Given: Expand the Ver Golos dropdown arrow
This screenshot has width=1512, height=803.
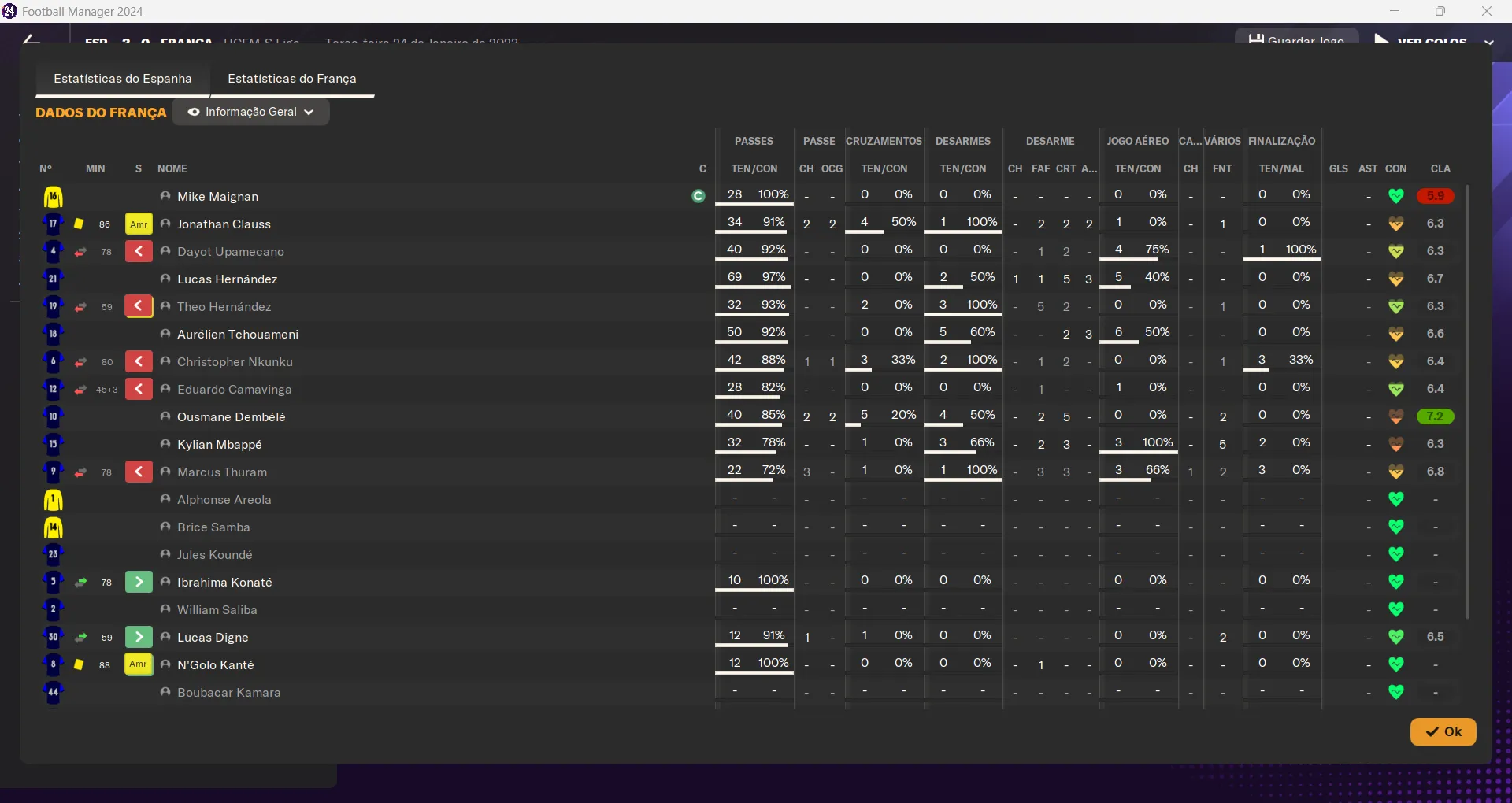Looking at the screenshot, I should click(1488, 41).
